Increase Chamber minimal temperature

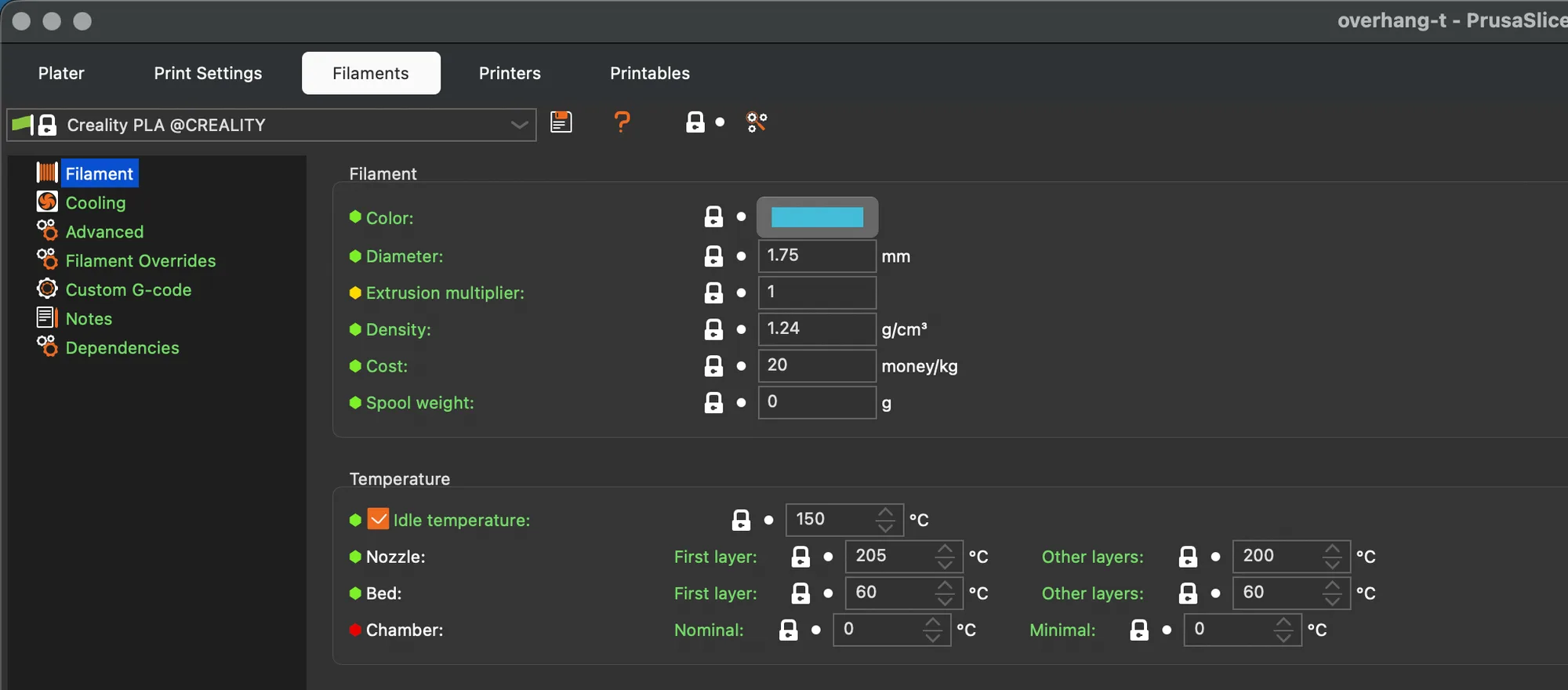(1283, 623)
